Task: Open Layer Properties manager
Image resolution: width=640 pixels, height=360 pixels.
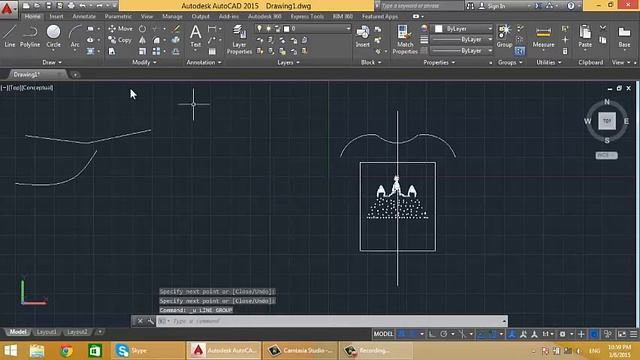Action: click(x=239, y=40)
